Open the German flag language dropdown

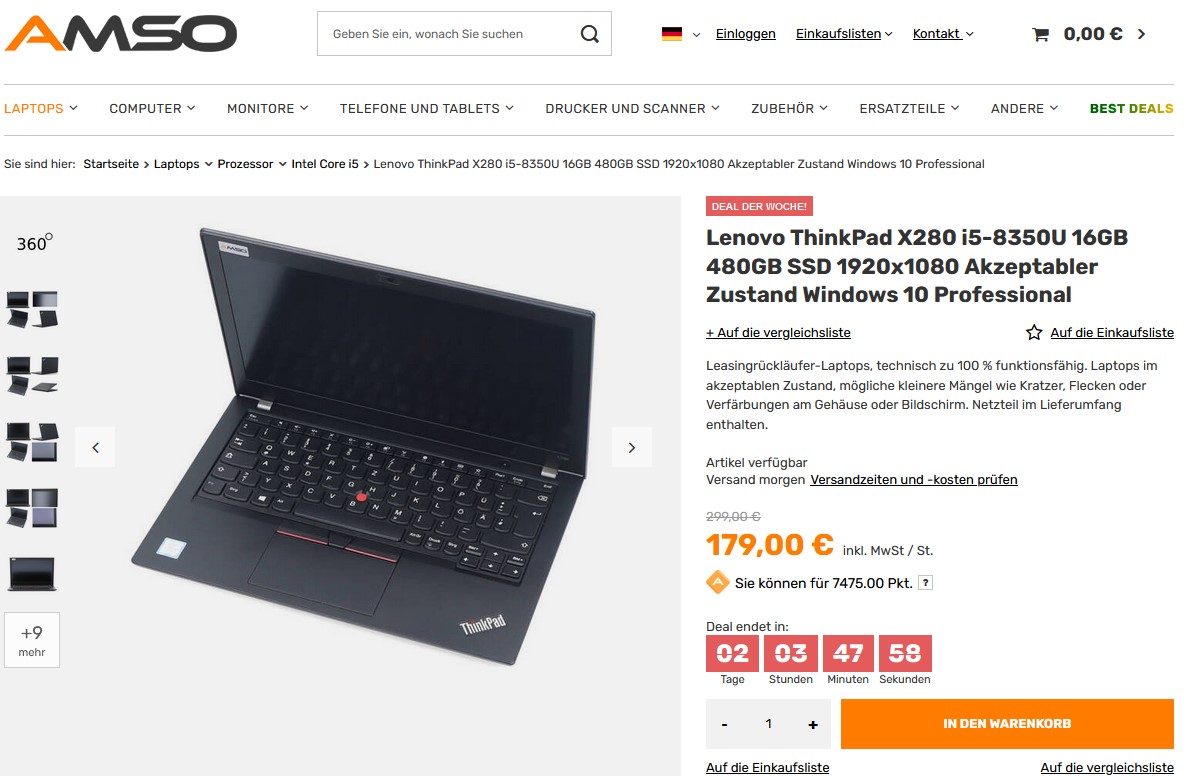(x=681, y=34)
